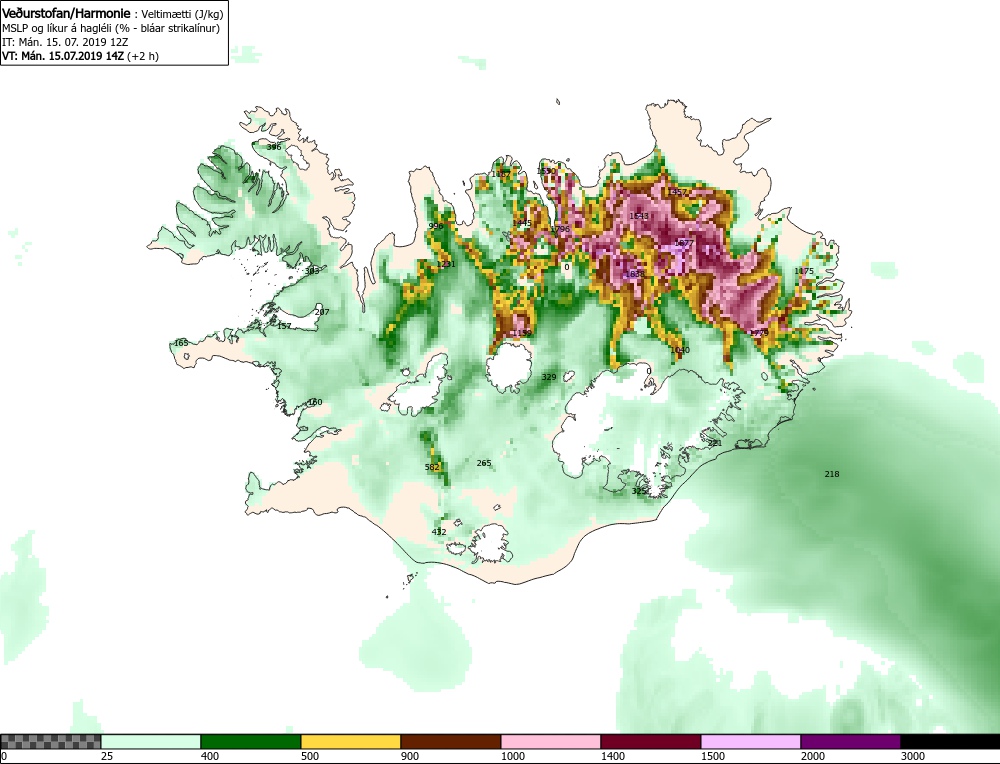Viewport: 1000px width, 764px height.
Task: Pick the maroon 1400–1500 legend swatch
Action: (651, 741)
